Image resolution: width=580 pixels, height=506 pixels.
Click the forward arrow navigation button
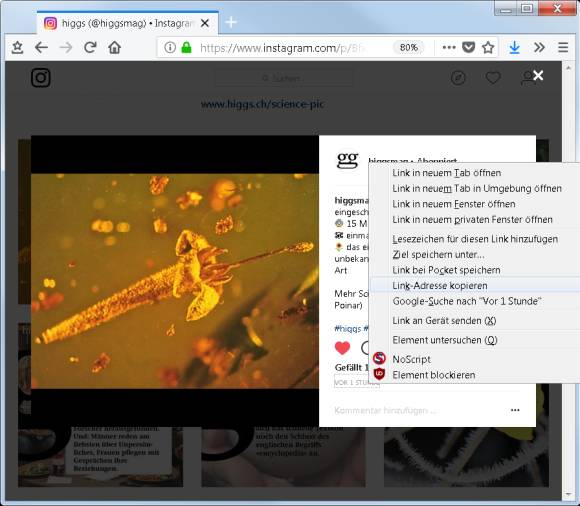click(x=66, y=47)
